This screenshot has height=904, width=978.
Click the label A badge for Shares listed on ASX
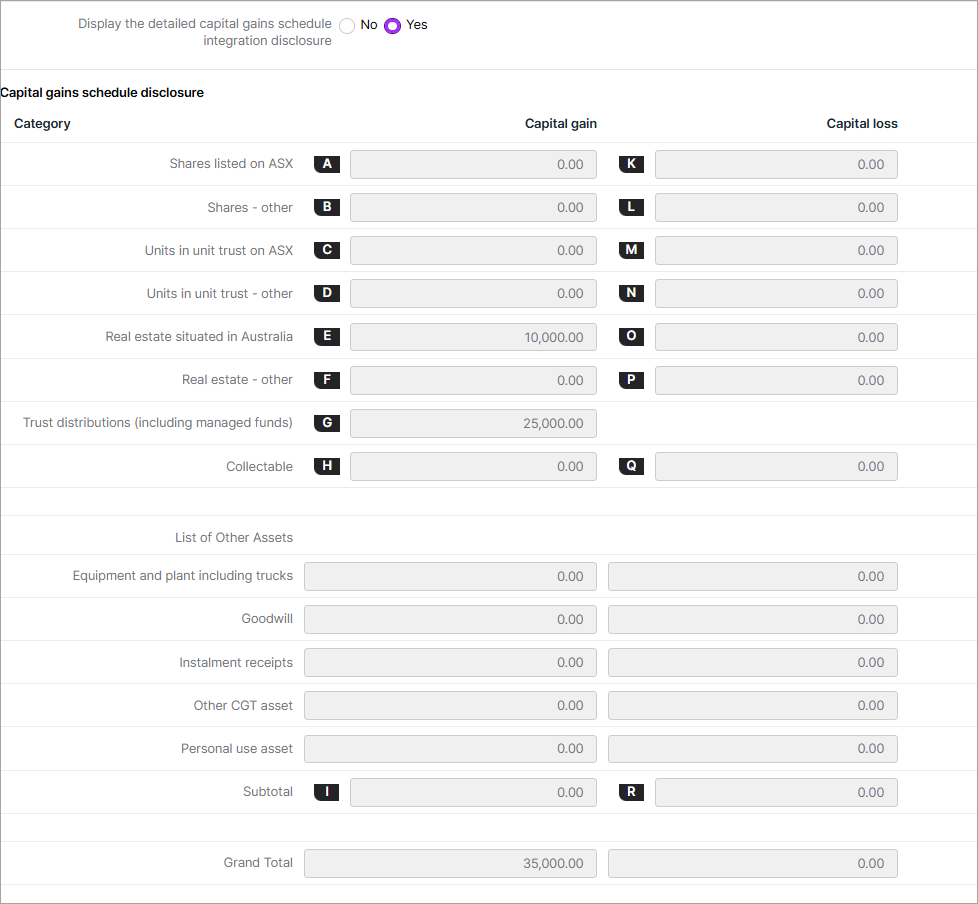327,164
